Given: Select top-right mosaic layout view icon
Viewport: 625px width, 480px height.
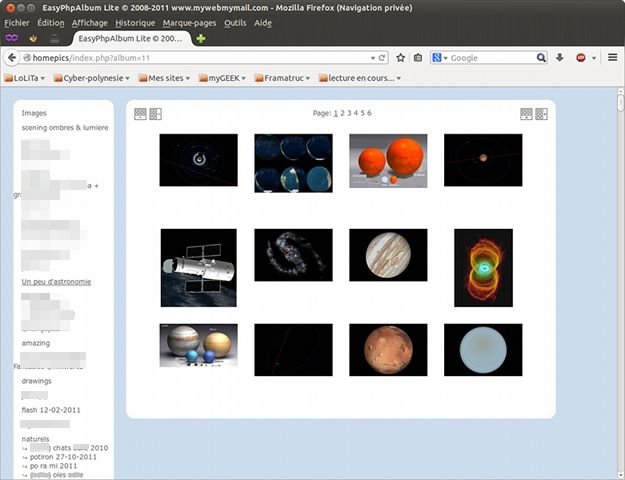Looking at the screenshot, I should tap(541, 114).
